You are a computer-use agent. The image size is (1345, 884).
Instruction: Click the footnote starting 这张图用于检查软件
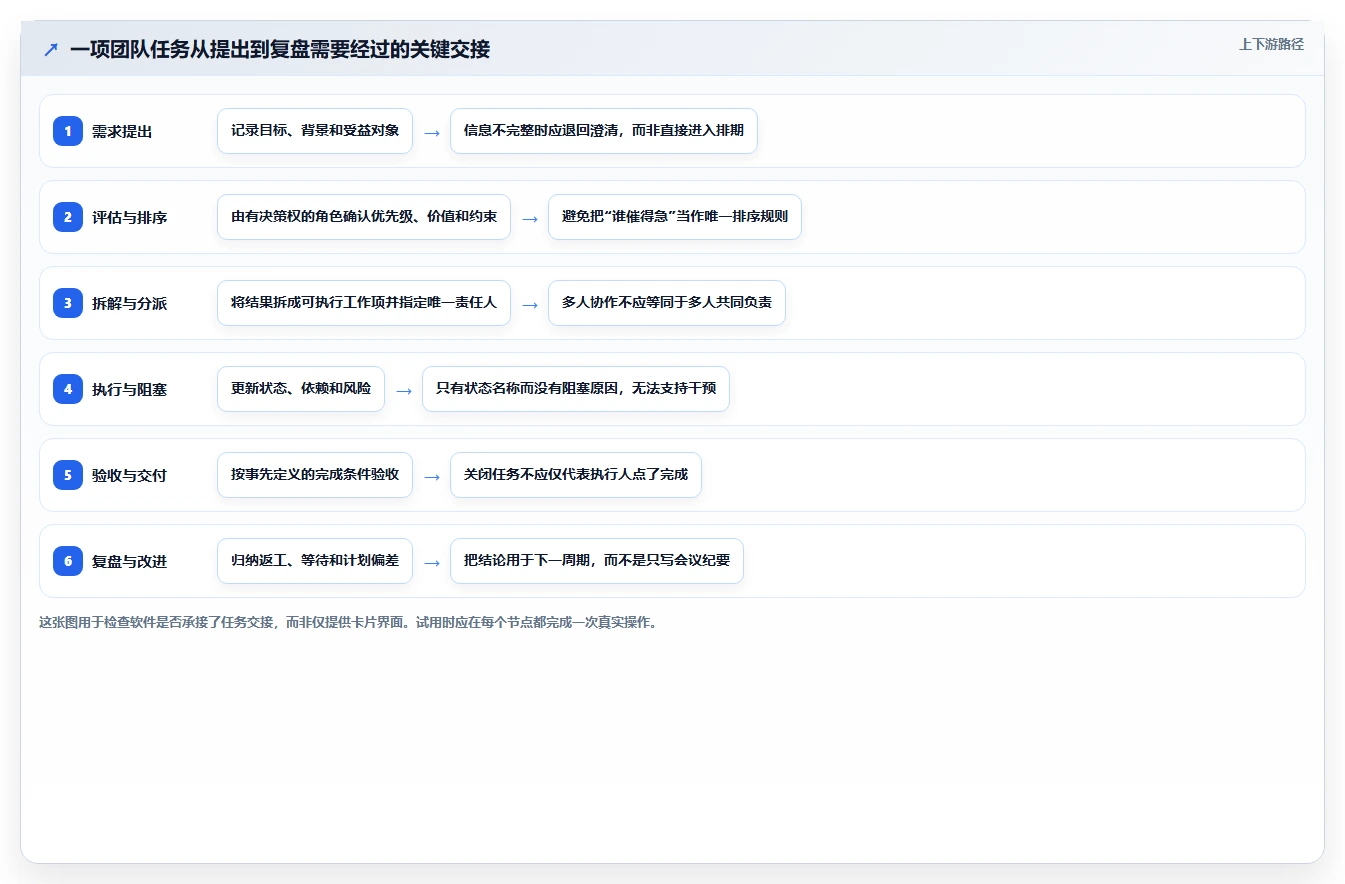(348, 622)
